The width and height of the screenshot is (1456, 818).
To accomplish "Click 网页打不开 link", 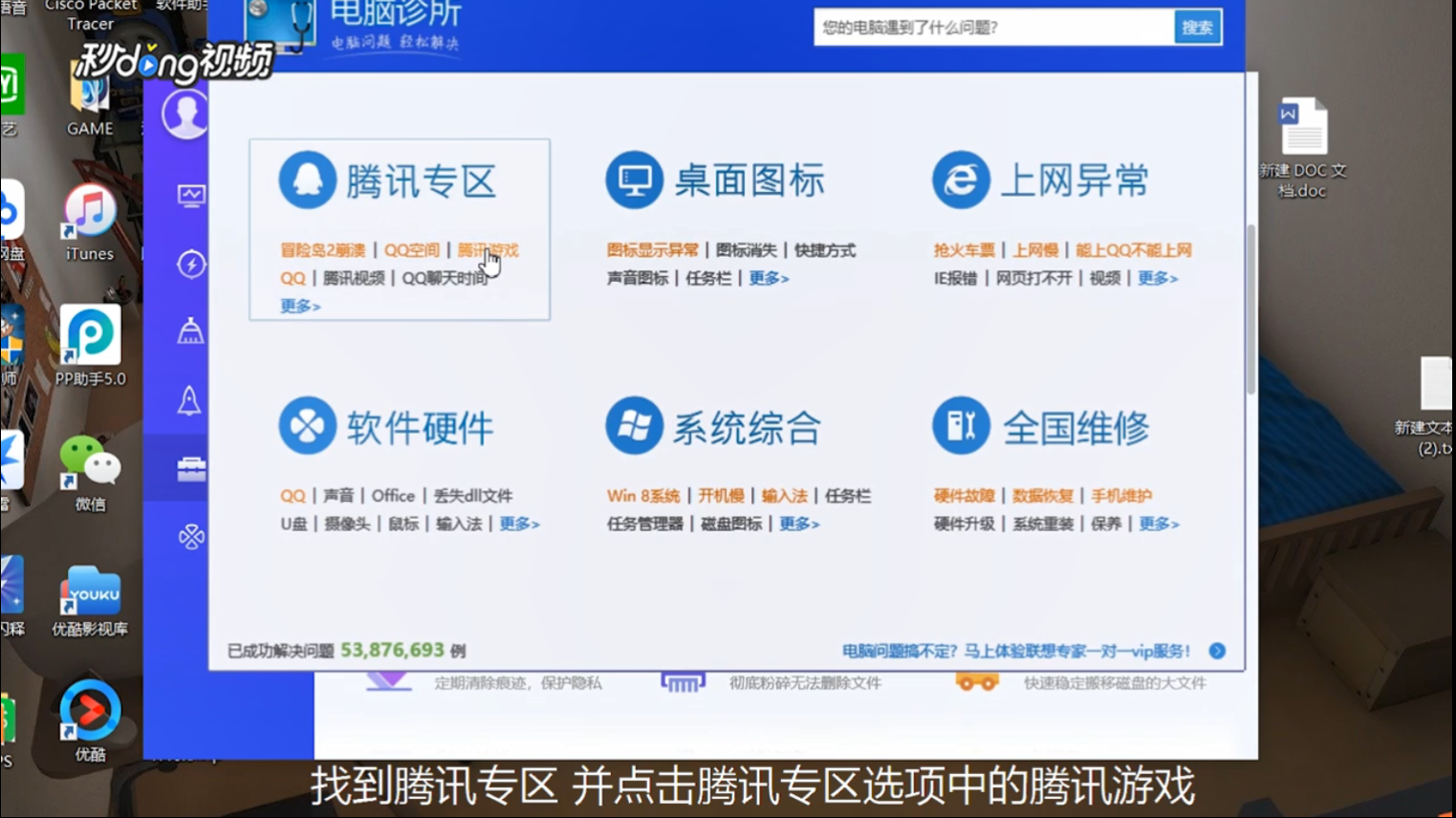I will coord(1033,278).
